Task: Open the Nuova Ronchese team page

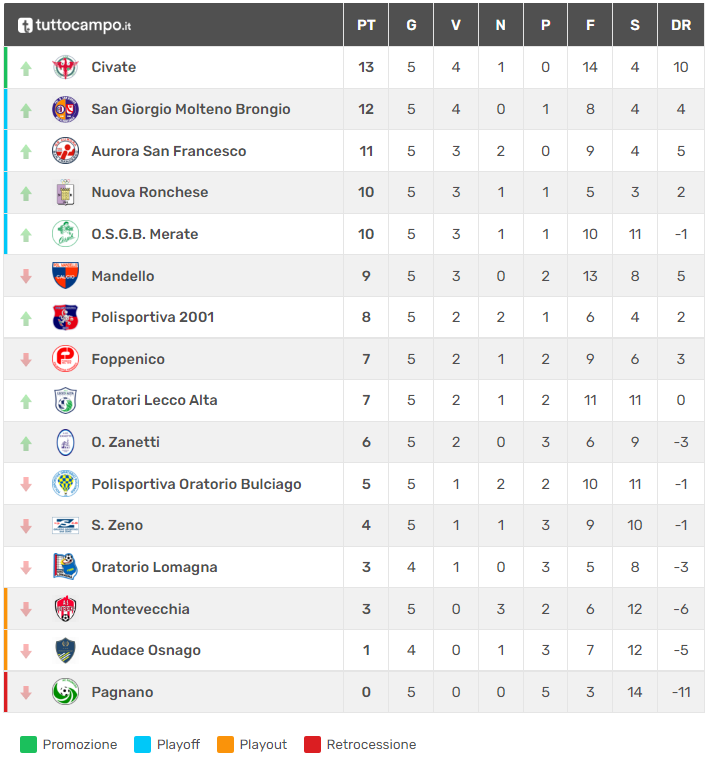Action: tap(149, 192)
